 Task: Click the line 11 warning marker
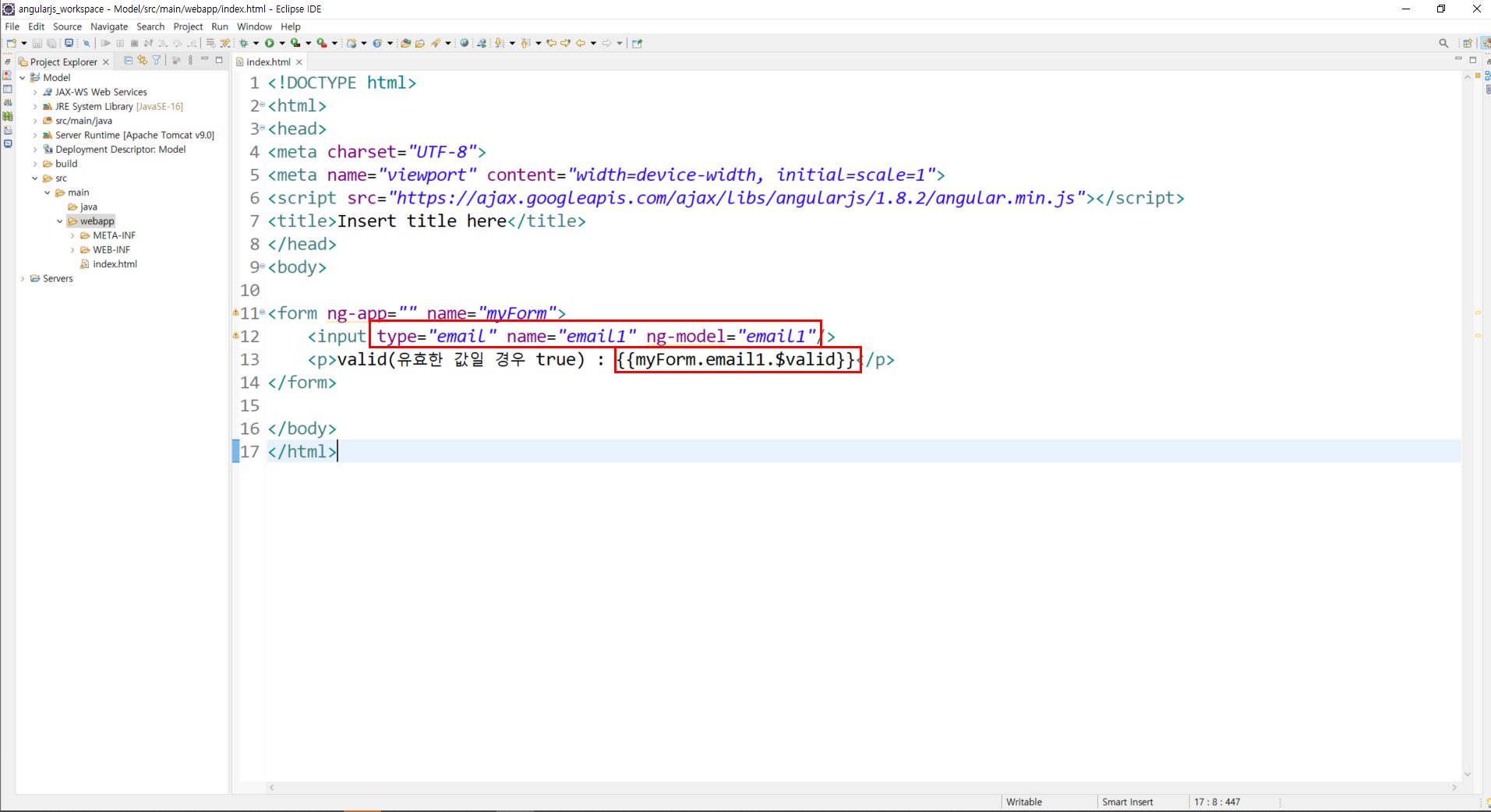pos(235,312)
